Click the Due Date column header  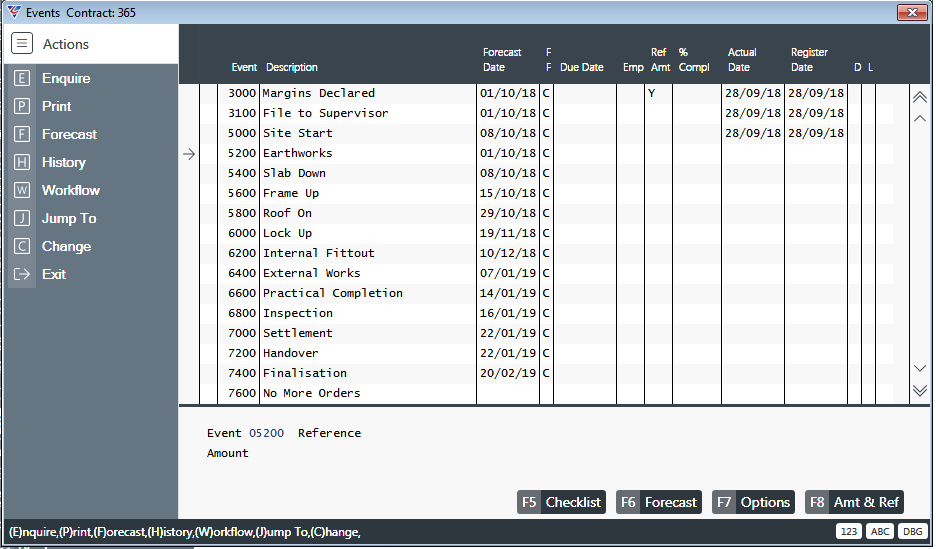(581, 67)
